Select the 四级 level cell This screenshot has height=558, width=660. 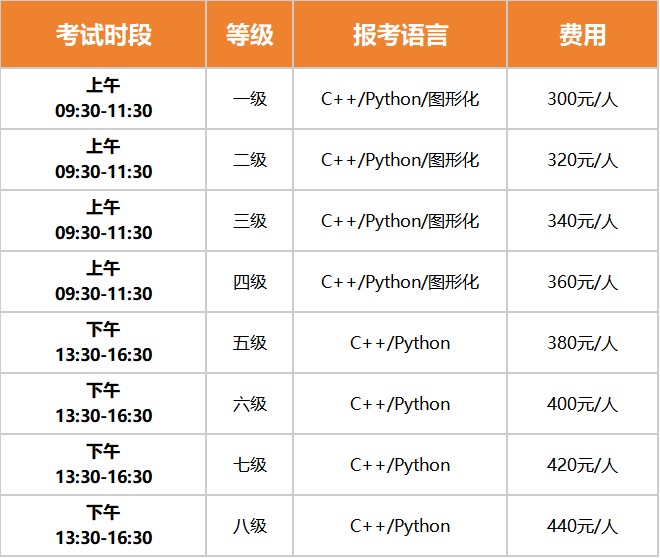tap(250, 282)
